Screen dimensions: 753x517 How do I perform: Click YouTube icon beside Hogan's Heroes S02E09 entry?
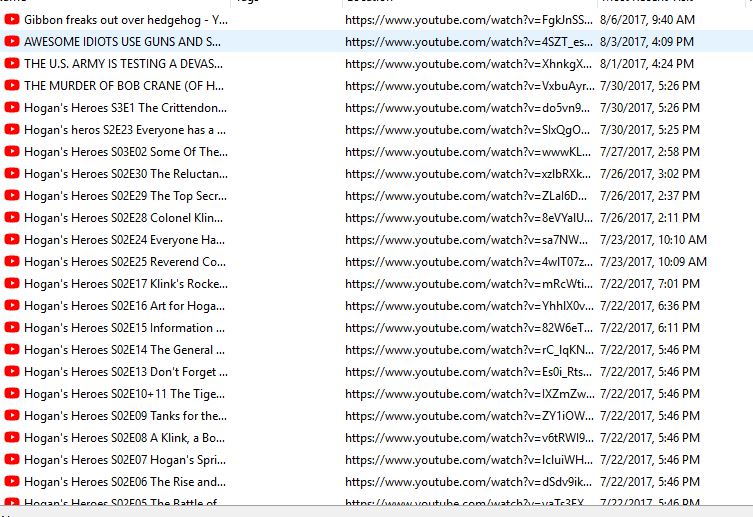[x=12, y=415]
